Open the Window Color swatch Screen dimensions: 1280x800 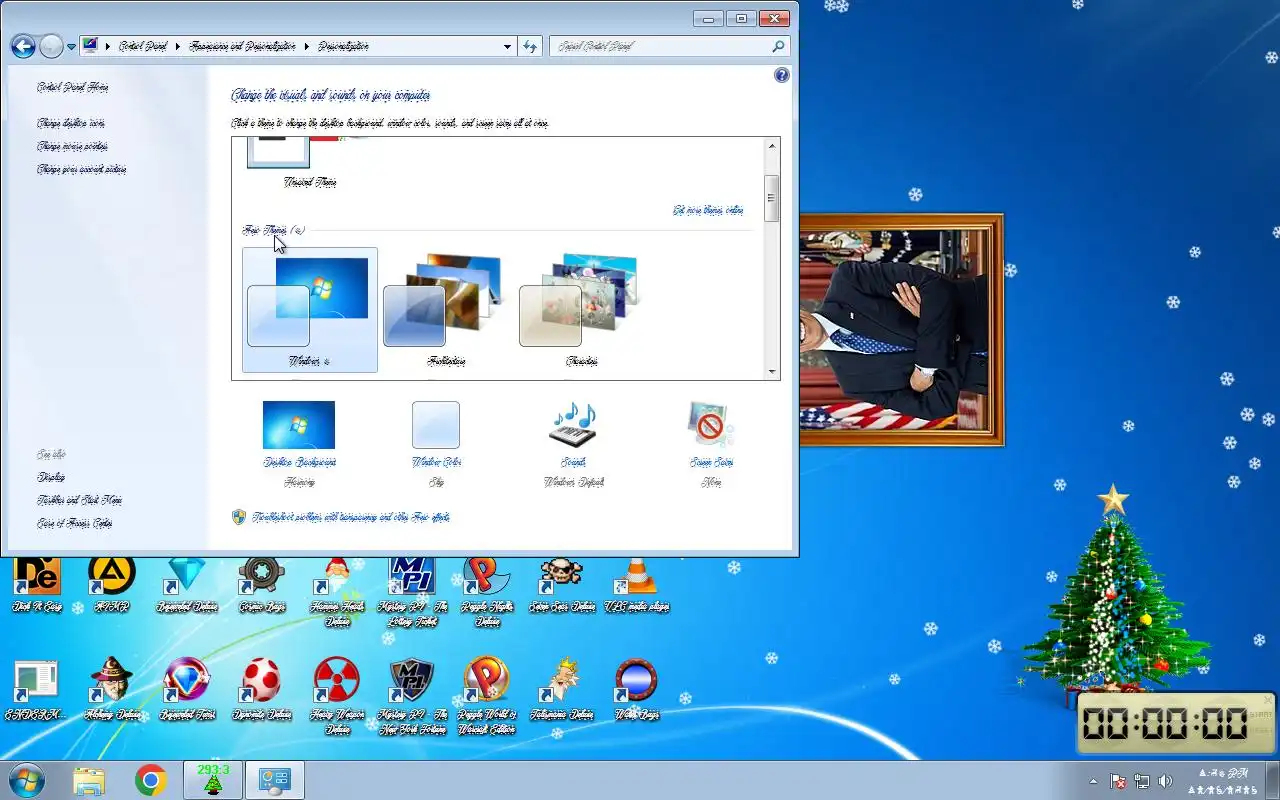click(436, 425)
